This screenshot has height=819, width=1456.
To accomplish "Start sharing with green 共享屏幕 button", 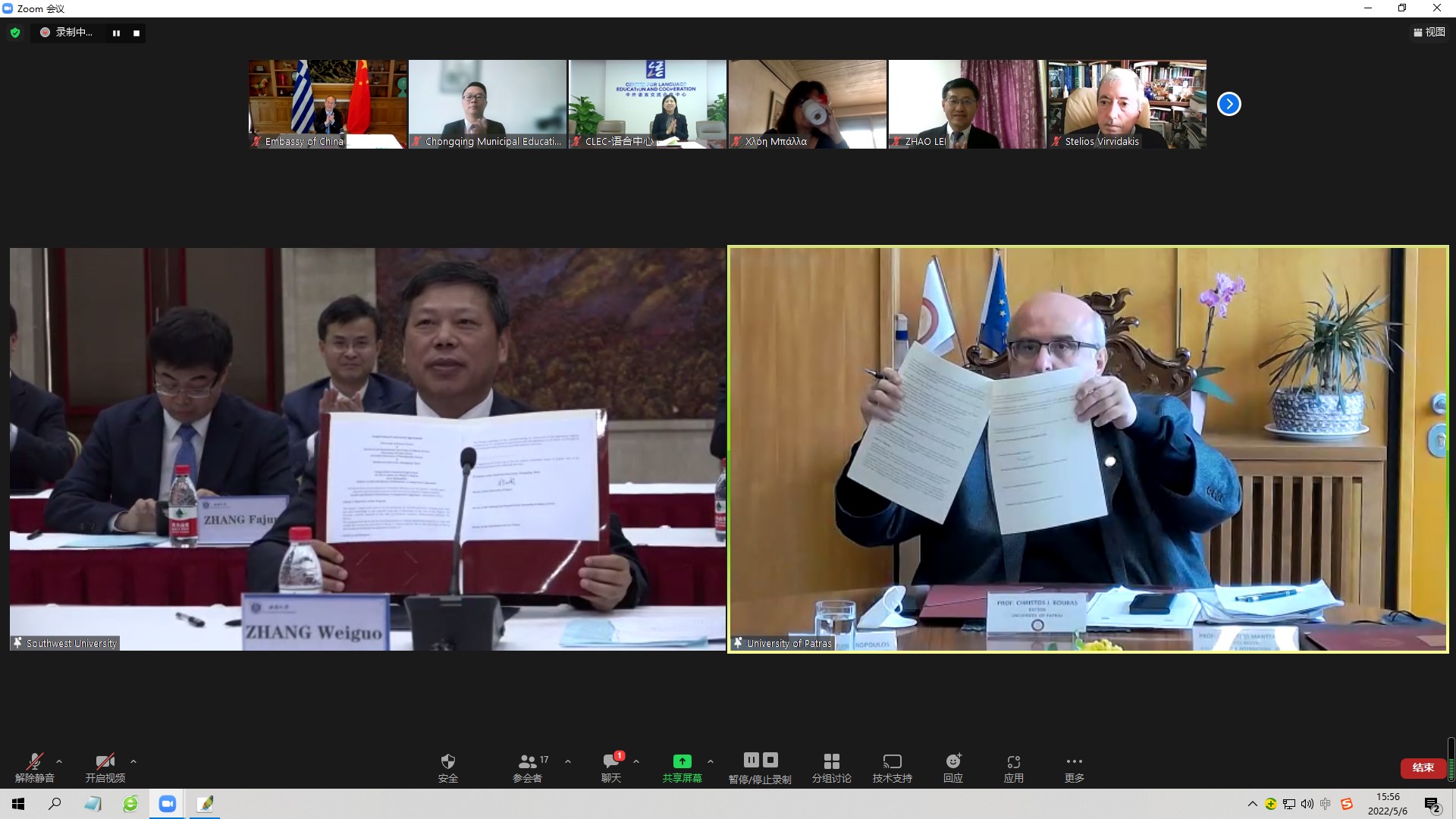I will click(x=682, y=767).
